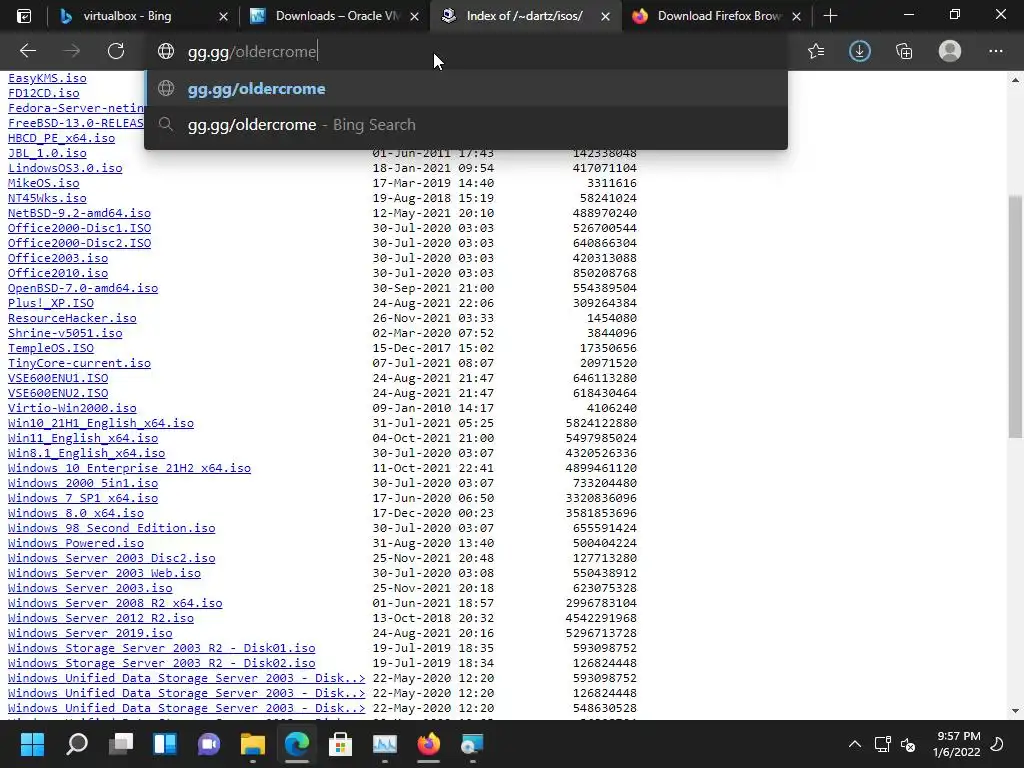The image size is (1024, 768).
Task: Open Virtio-Win2000.iso link
Action: pyautogui.click(x=72, y=408)
